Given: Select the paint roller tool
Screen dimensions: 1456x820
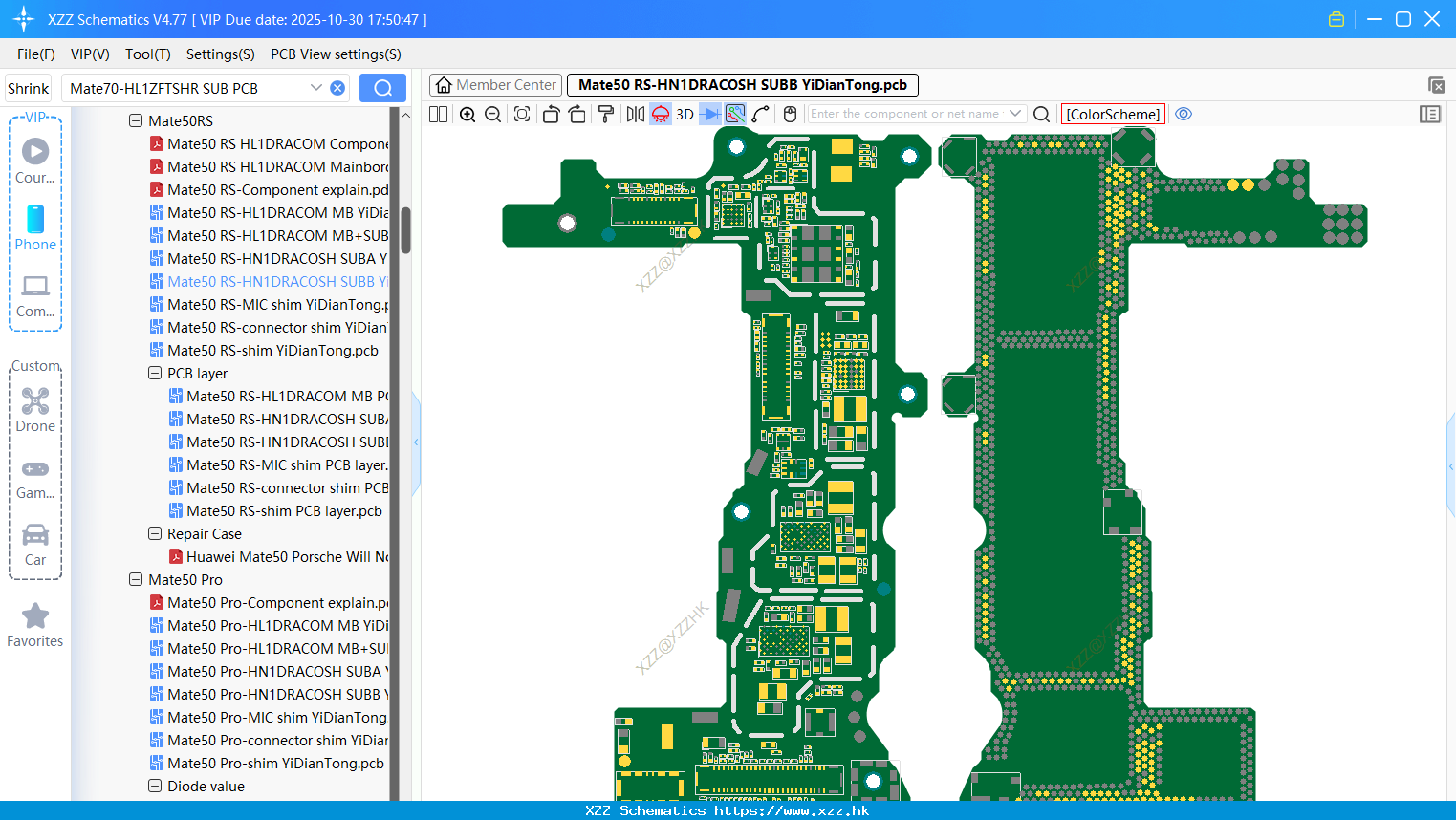Looking at the screenshot, I should click(605, 114).
